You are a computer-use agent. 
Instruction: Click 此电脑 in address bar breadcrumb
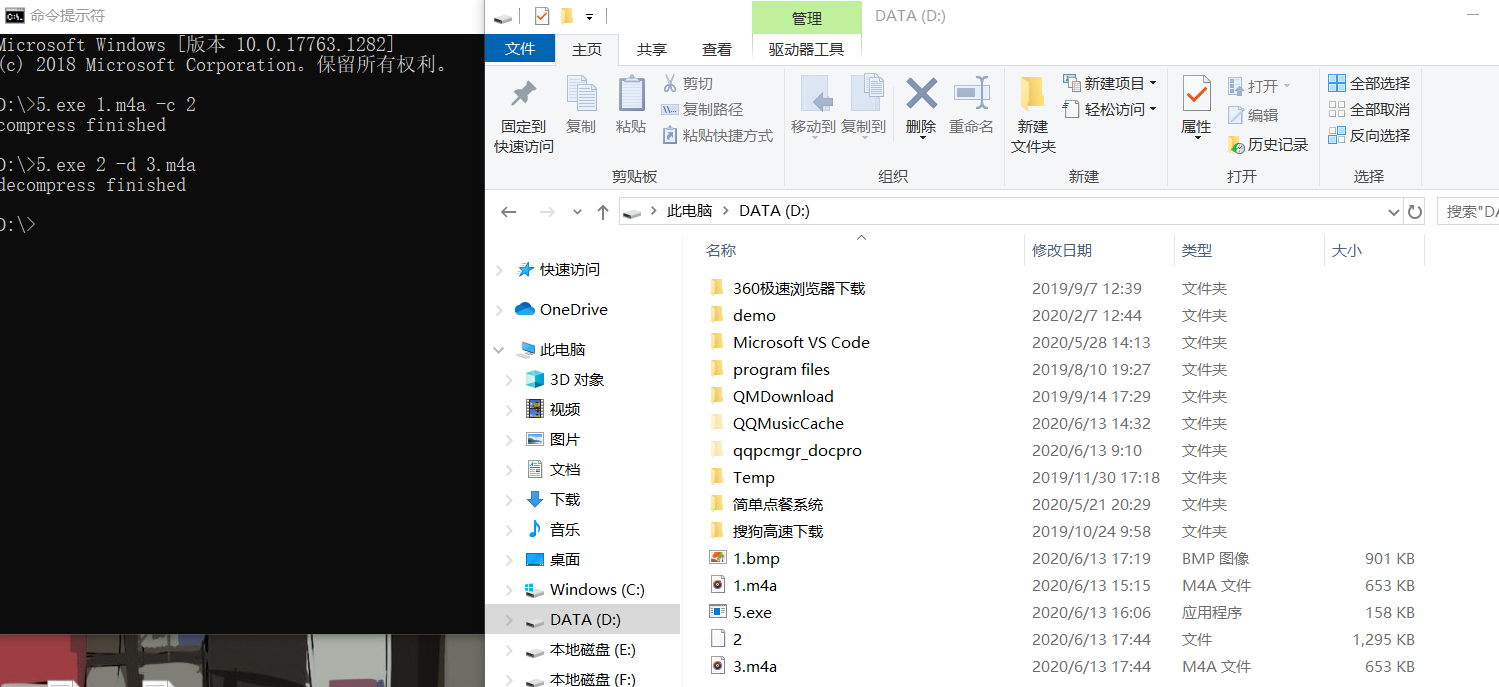(689, 211)
